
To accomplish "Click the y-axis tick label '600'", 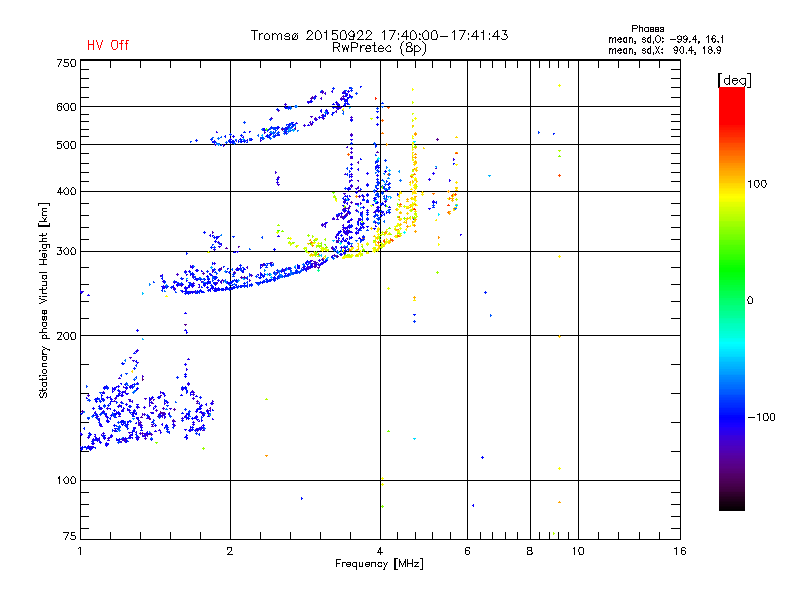I will point(66,107).
